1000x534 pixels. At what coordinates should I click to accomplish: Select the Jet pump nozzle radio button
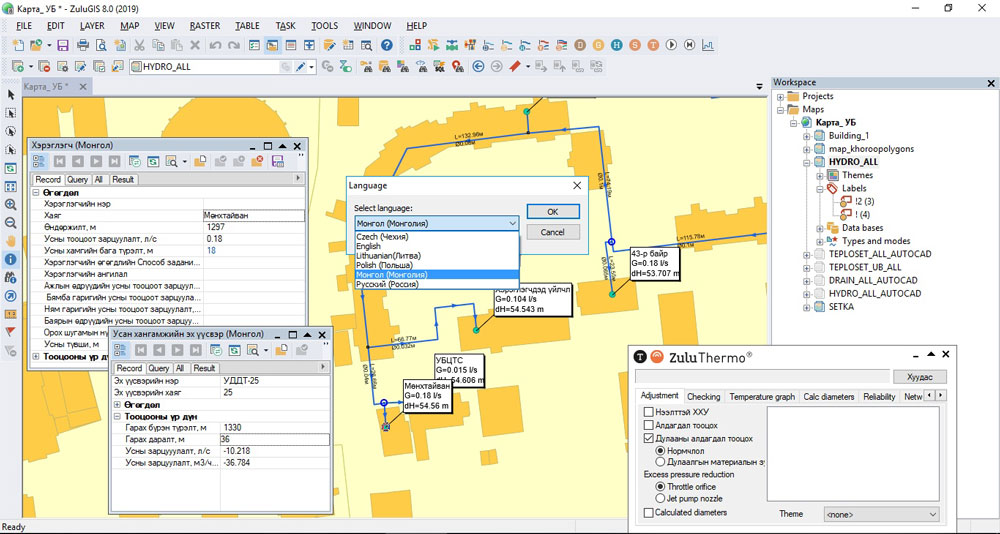tap(660, 498)
